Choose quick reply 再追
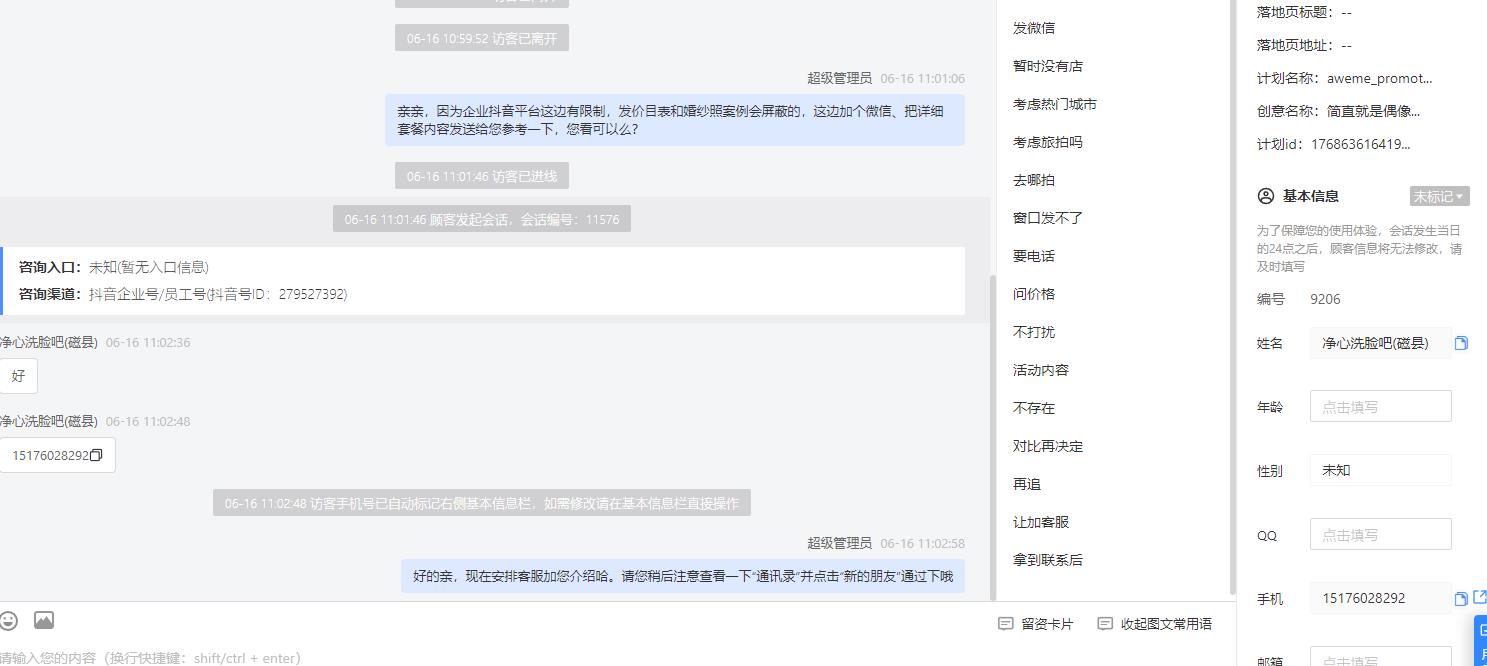The image size is (1487, 666). tap(1027, 484)
